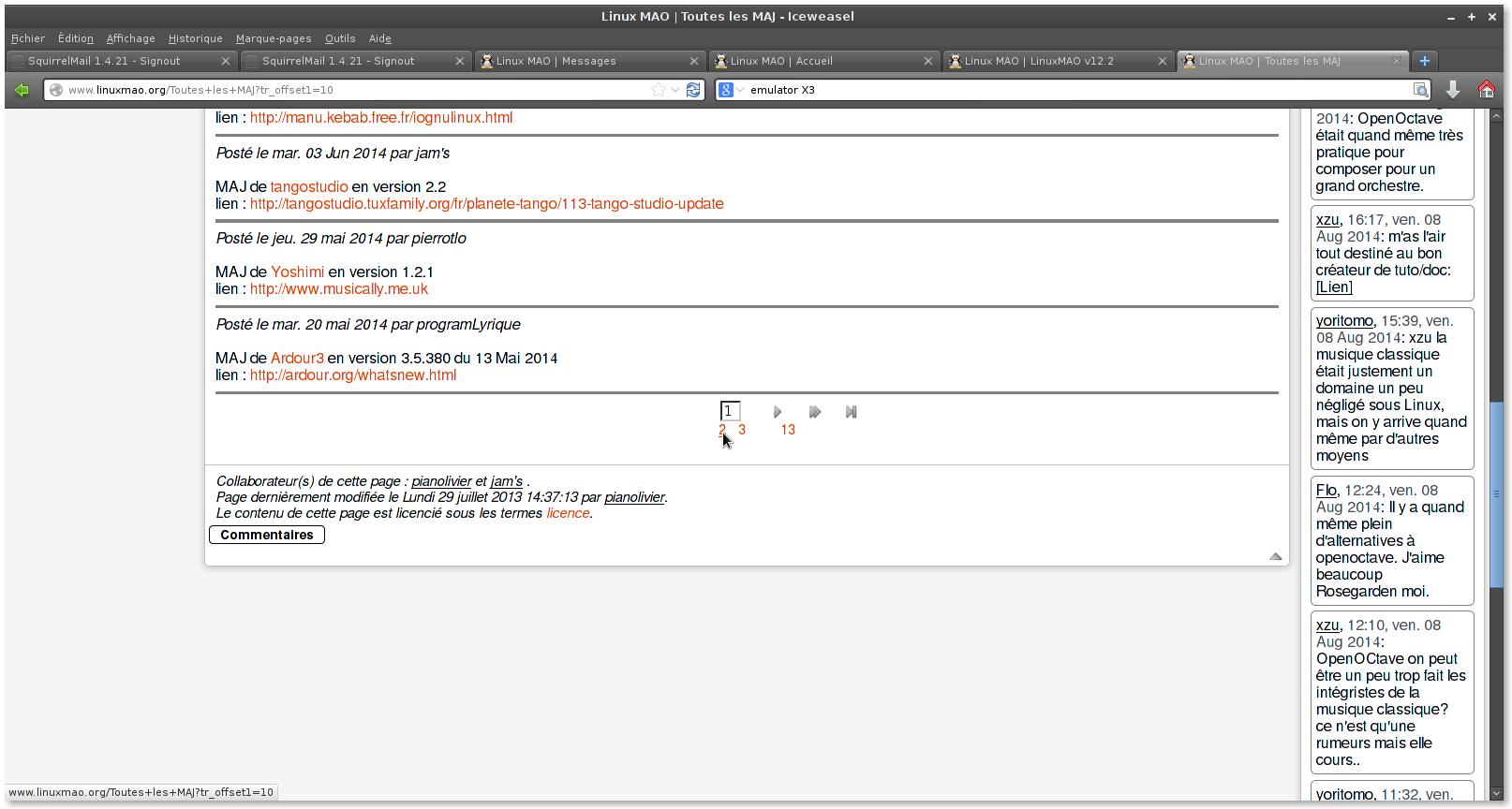1512x809 pixels.
Task: Open the Downloads arrow icon
Action: tap(1453, 89)
